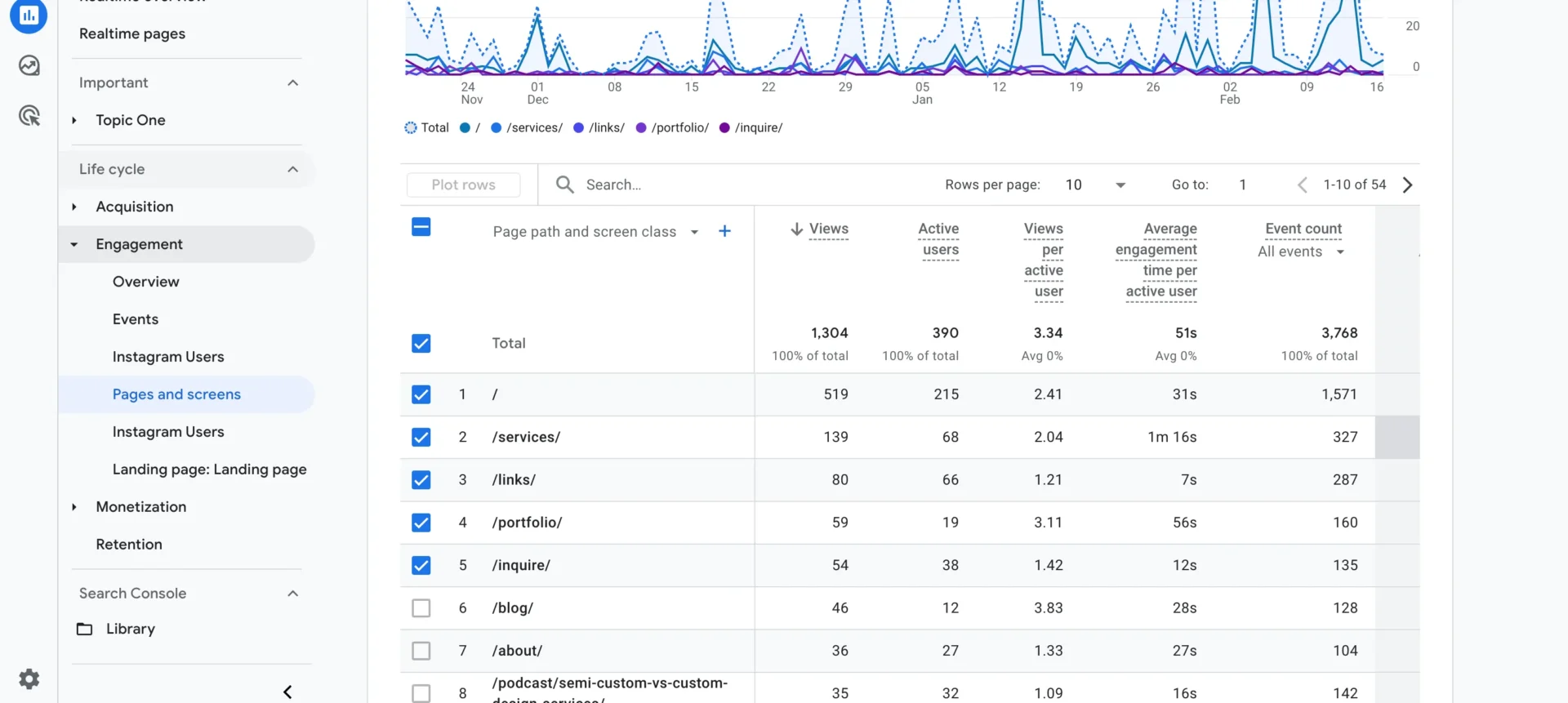
Task: Open the Events report
Action: click(136, 319)
